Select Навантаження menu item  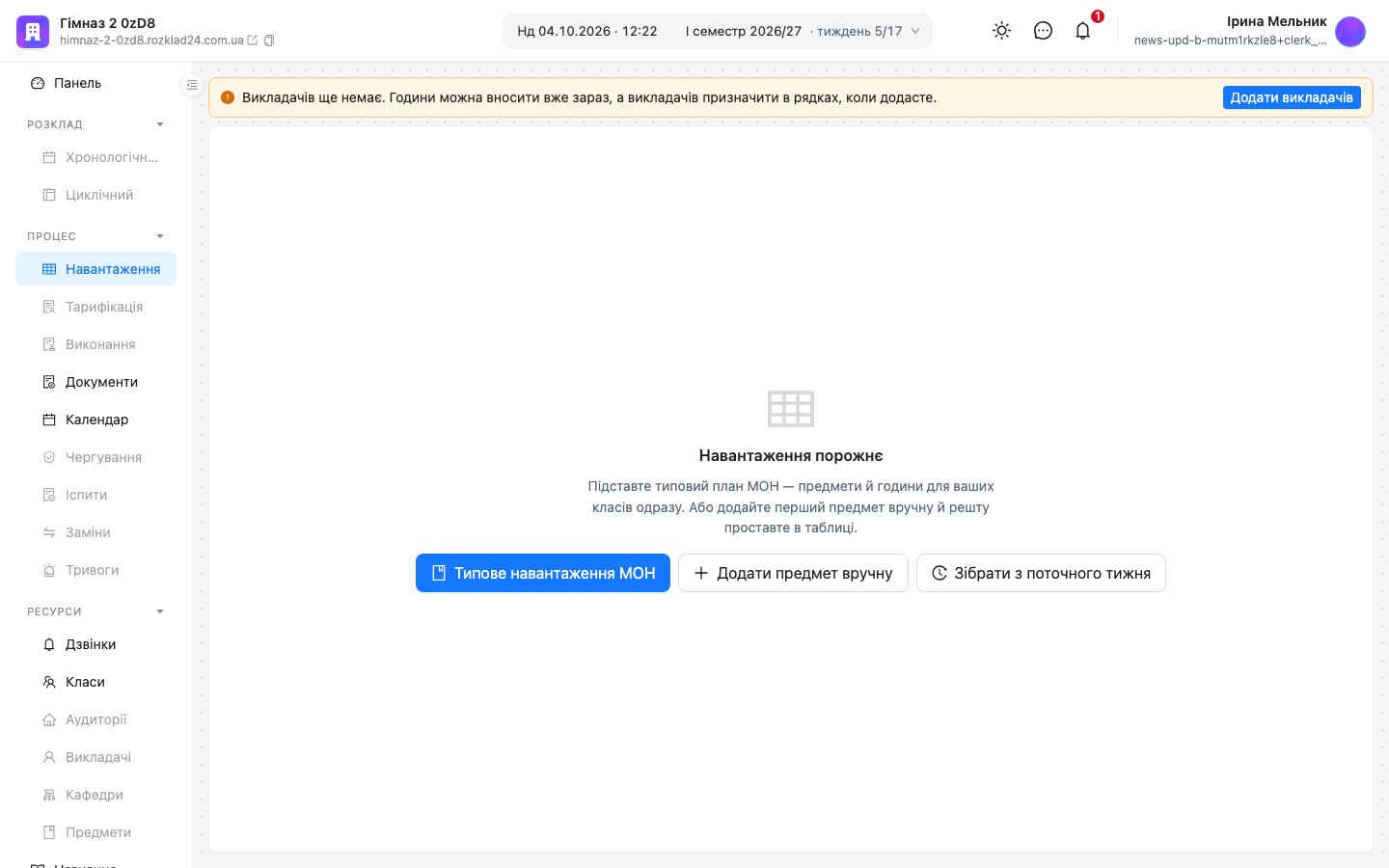95,269
